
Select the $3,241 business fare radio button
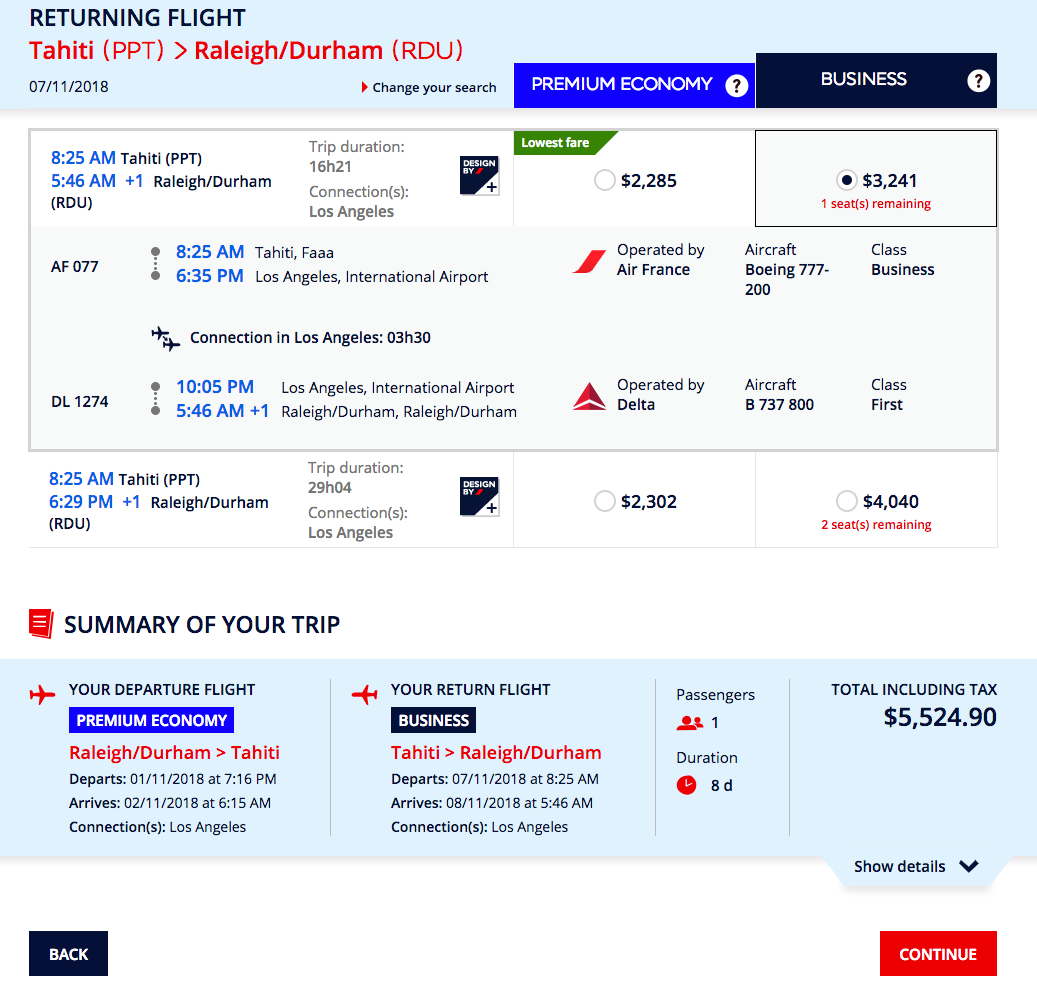pyautogui.click(x=846, y=180)
